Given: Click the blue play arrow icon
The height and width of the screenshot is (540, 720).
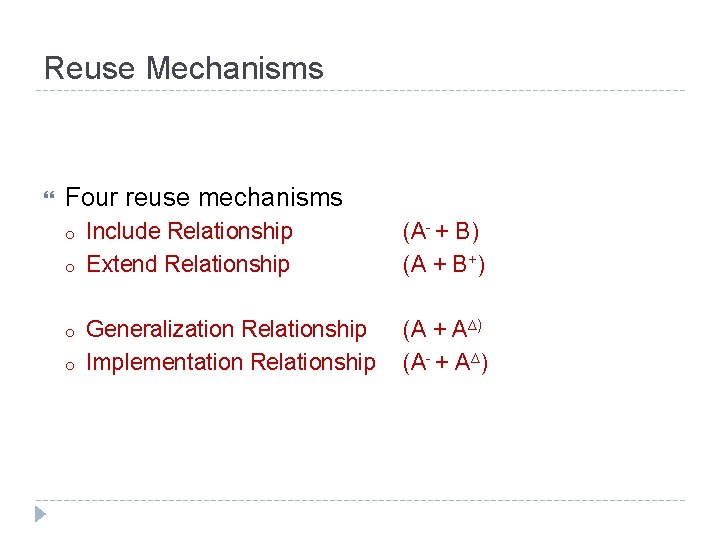Looking at the screenshot, I should 40,514.
